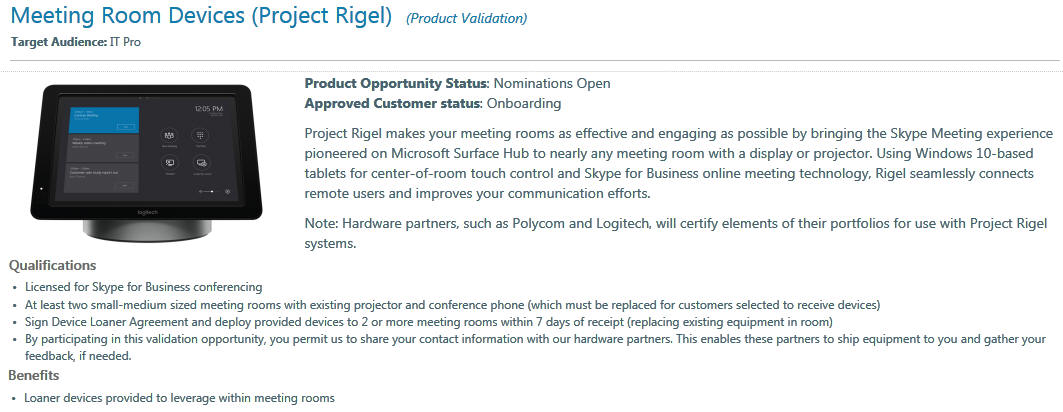Click the Approved Customer status label

point(393,104)
